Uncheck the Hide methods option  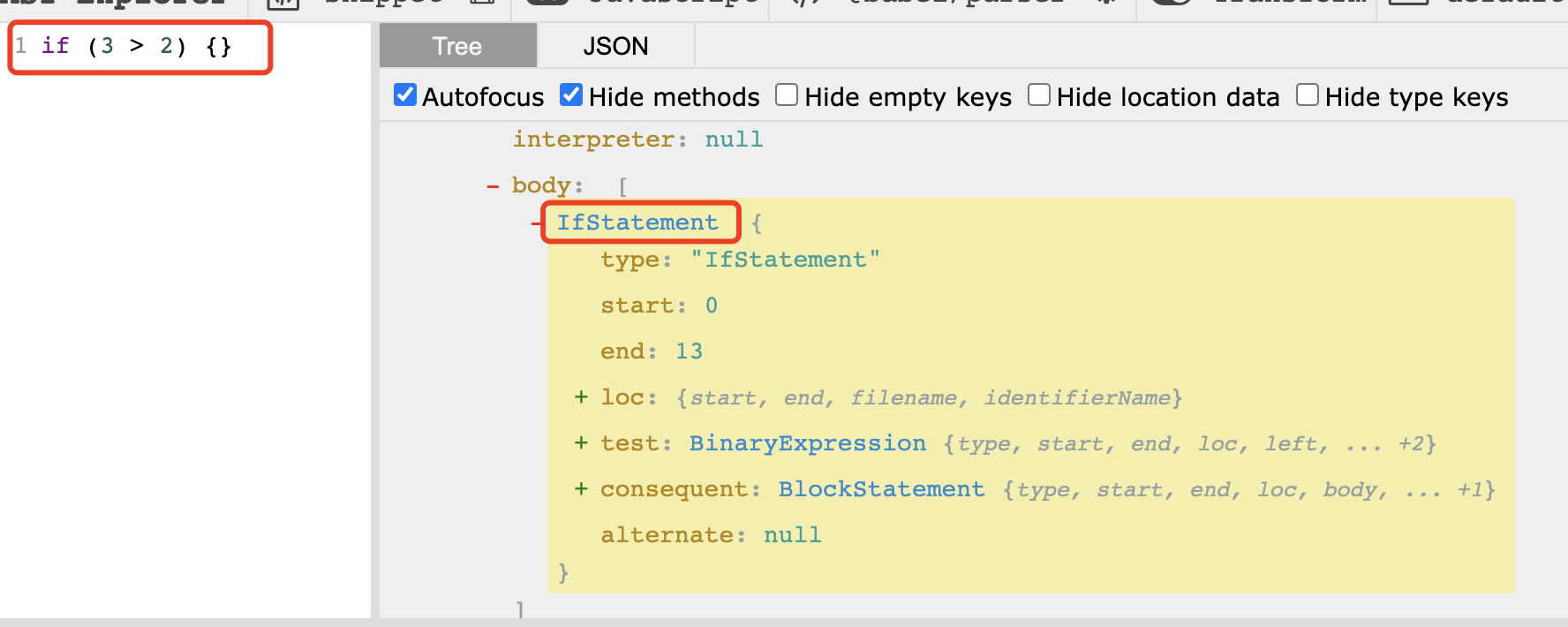[571, 95]
